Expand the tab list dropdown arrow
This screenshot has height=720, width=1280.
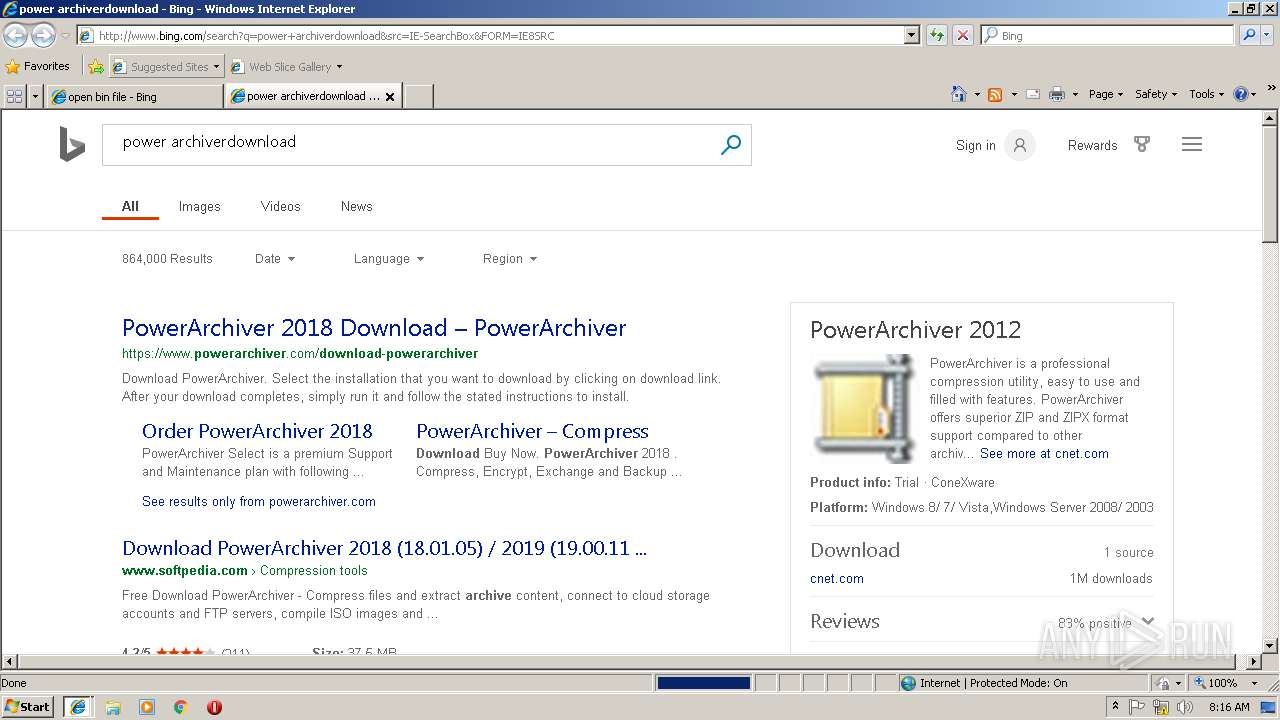click(36, 96)
